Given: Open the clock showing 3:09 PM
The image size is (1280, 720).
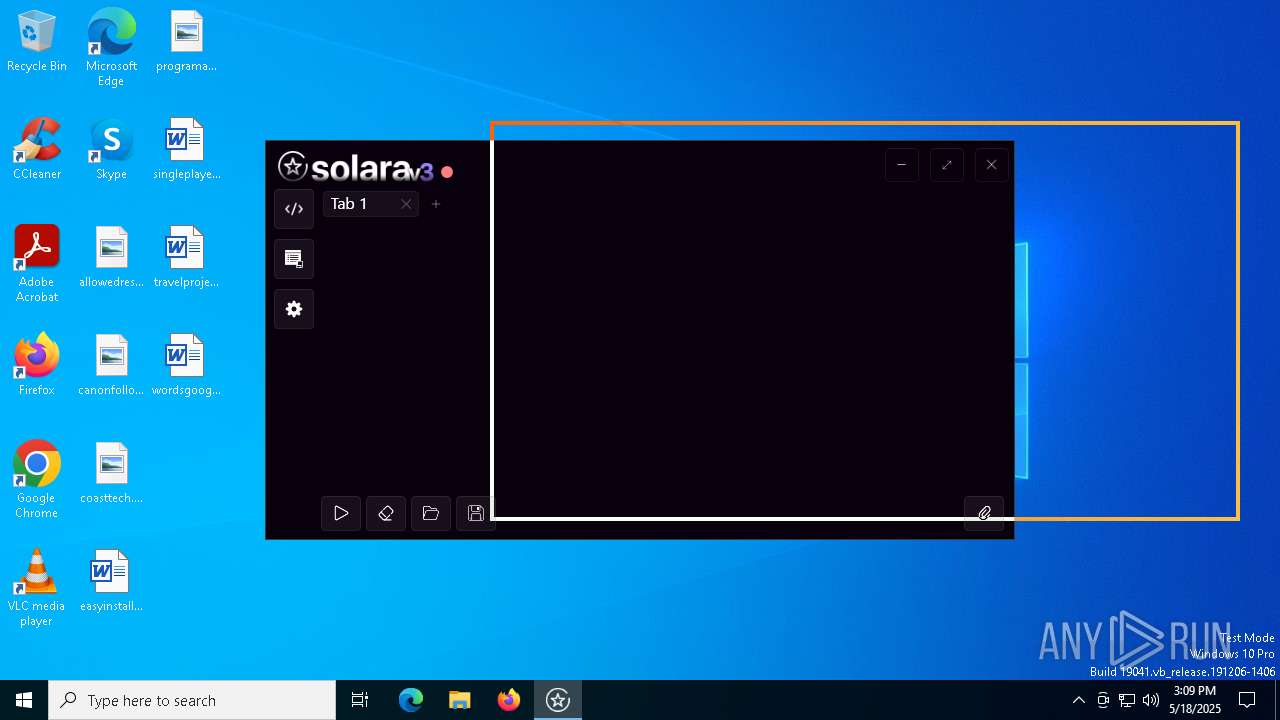Looking at the screenshot, I should (1195, 700).
